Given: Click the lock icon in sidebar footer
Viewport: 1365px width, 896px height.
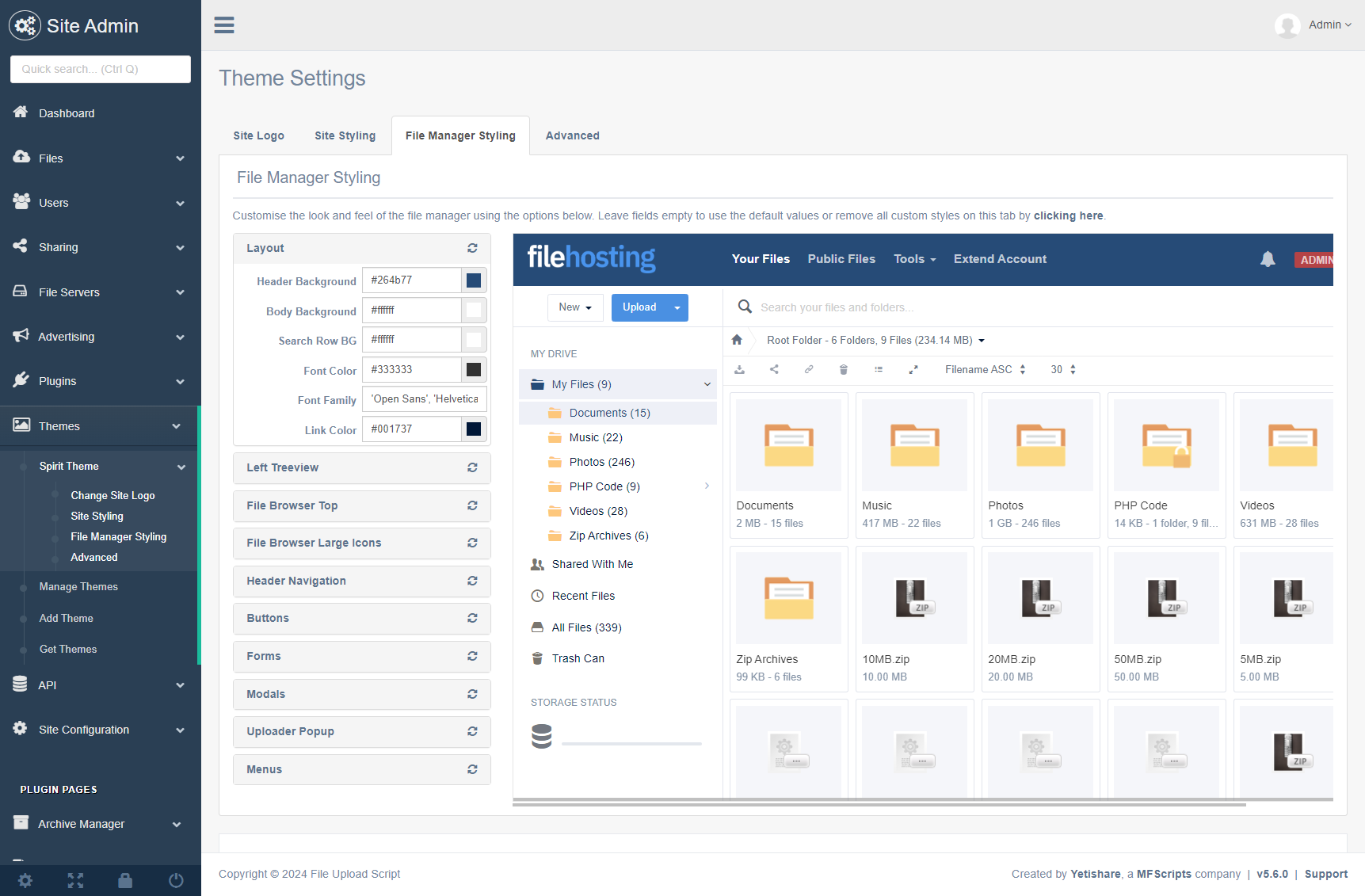Looking at the screenshot, I should tap(125, 880).
